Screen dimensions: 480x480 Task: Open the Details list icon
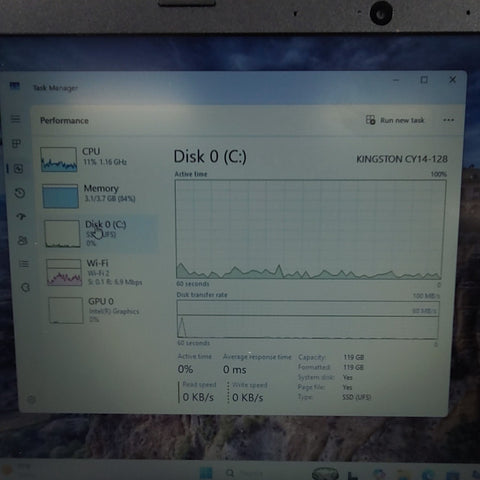(x=24, y=264)
